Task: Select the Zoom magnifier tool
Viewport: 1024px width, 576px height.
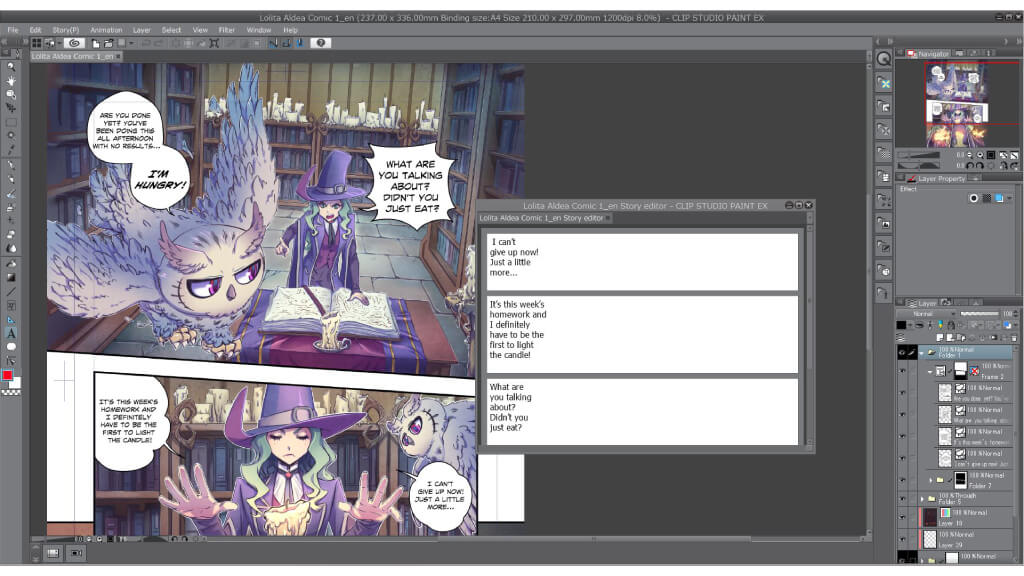Action: 11,66
